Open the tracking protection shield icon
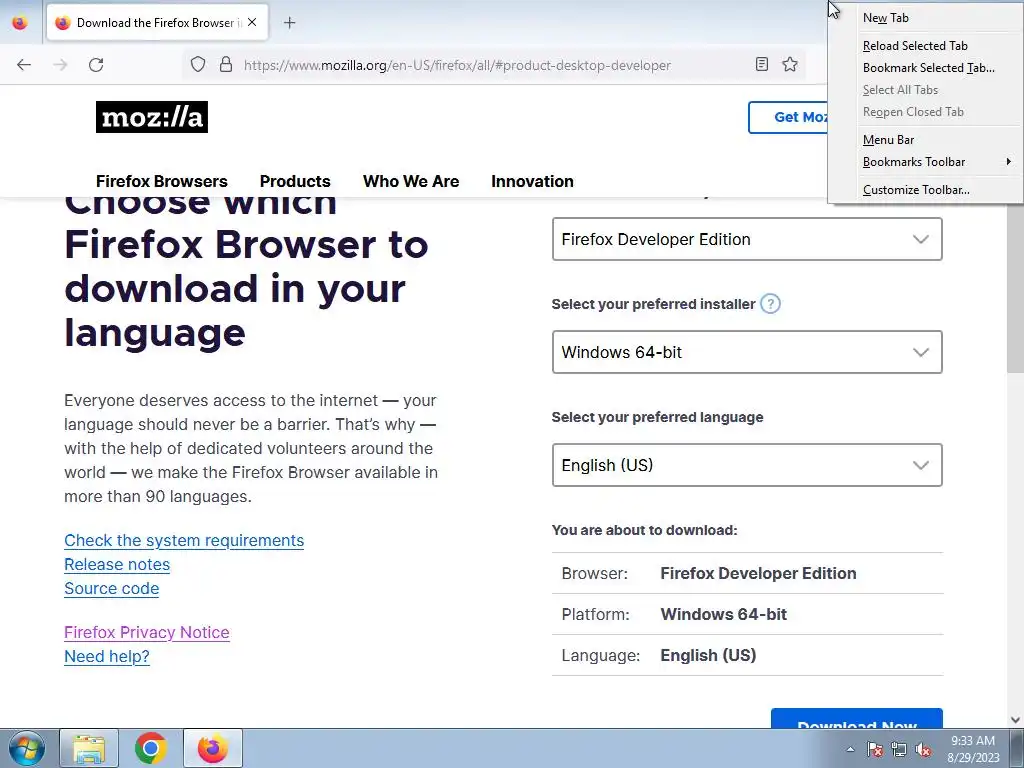 (198, 64)
